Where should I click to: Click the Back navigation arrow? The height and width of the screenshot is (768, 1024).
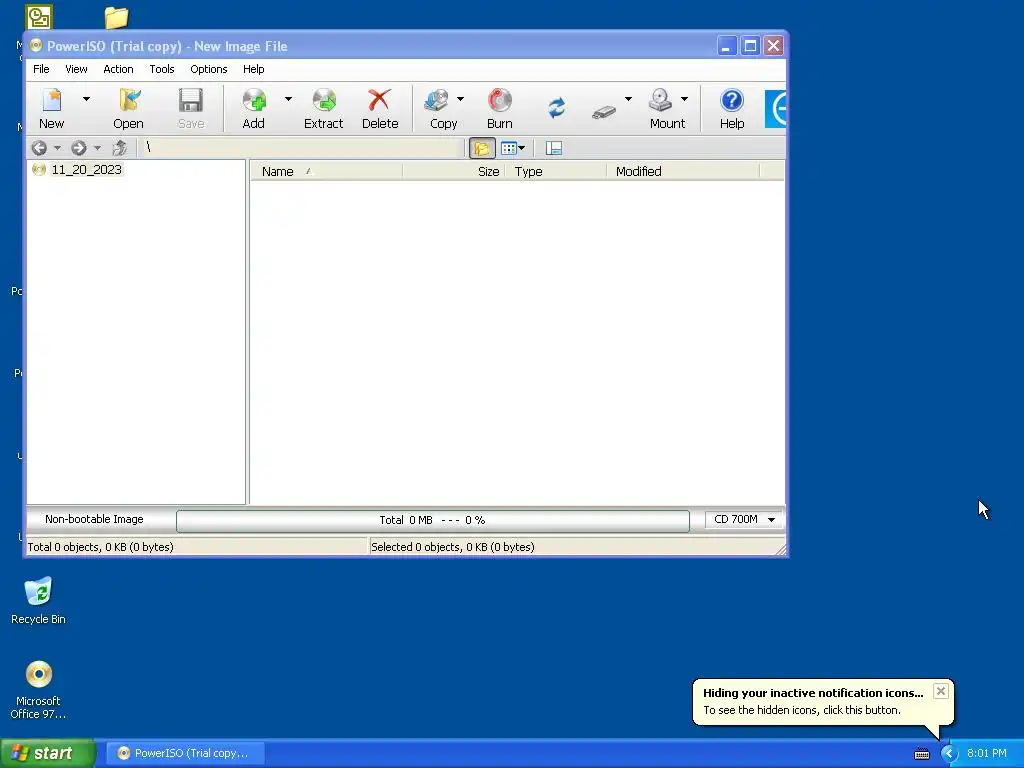39,148
